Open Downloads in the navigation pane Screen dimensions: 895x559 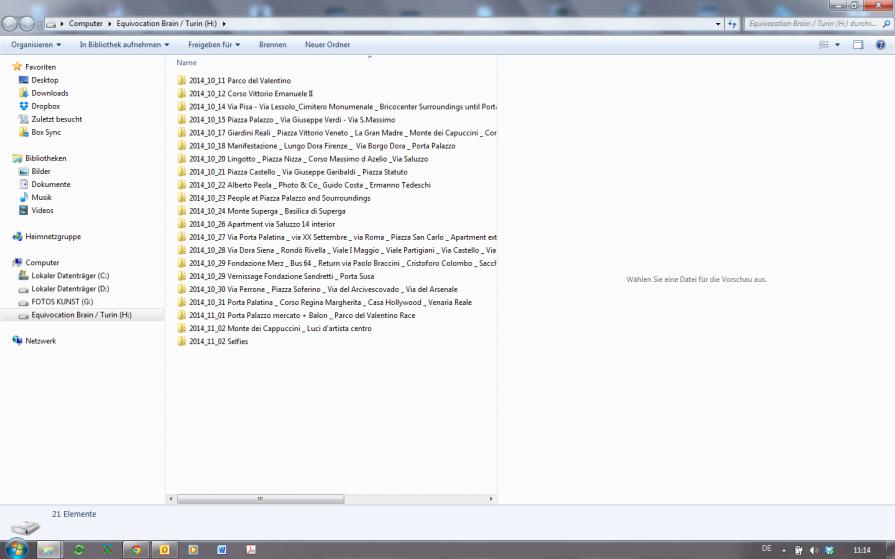(43, 93)
